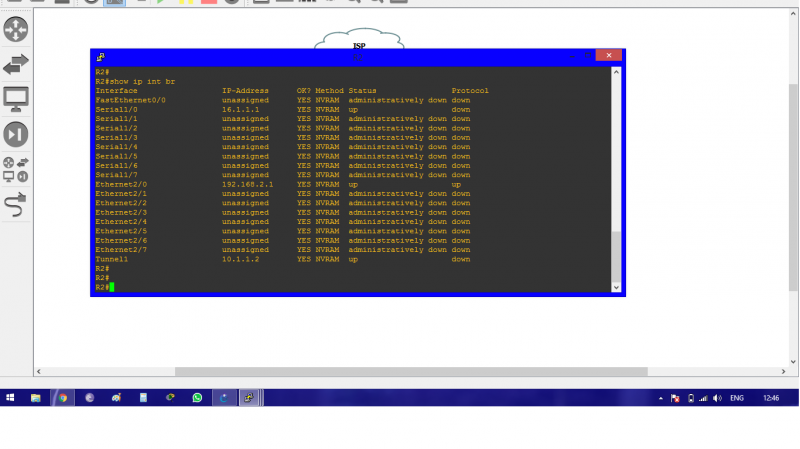800x449 pixels.
Task: Click the PuTTY vertical scrollbar thumb
Action: pos(616,256)
